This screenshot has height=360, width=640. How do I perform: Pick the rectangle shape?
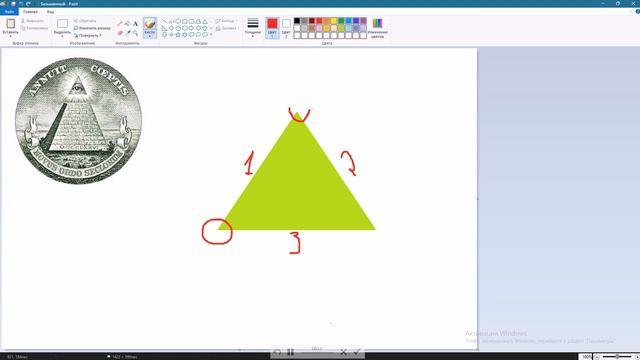185,21
